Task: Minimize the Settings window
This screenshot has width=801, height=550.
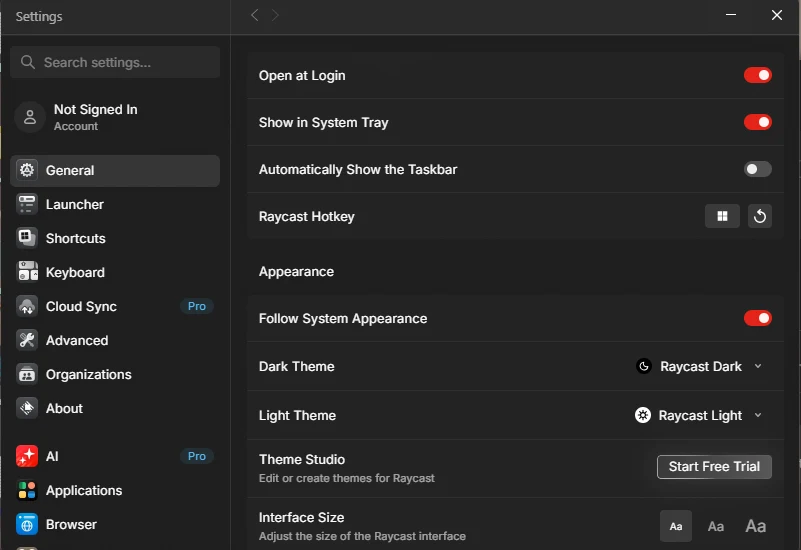Action: [x=731, y=15]
